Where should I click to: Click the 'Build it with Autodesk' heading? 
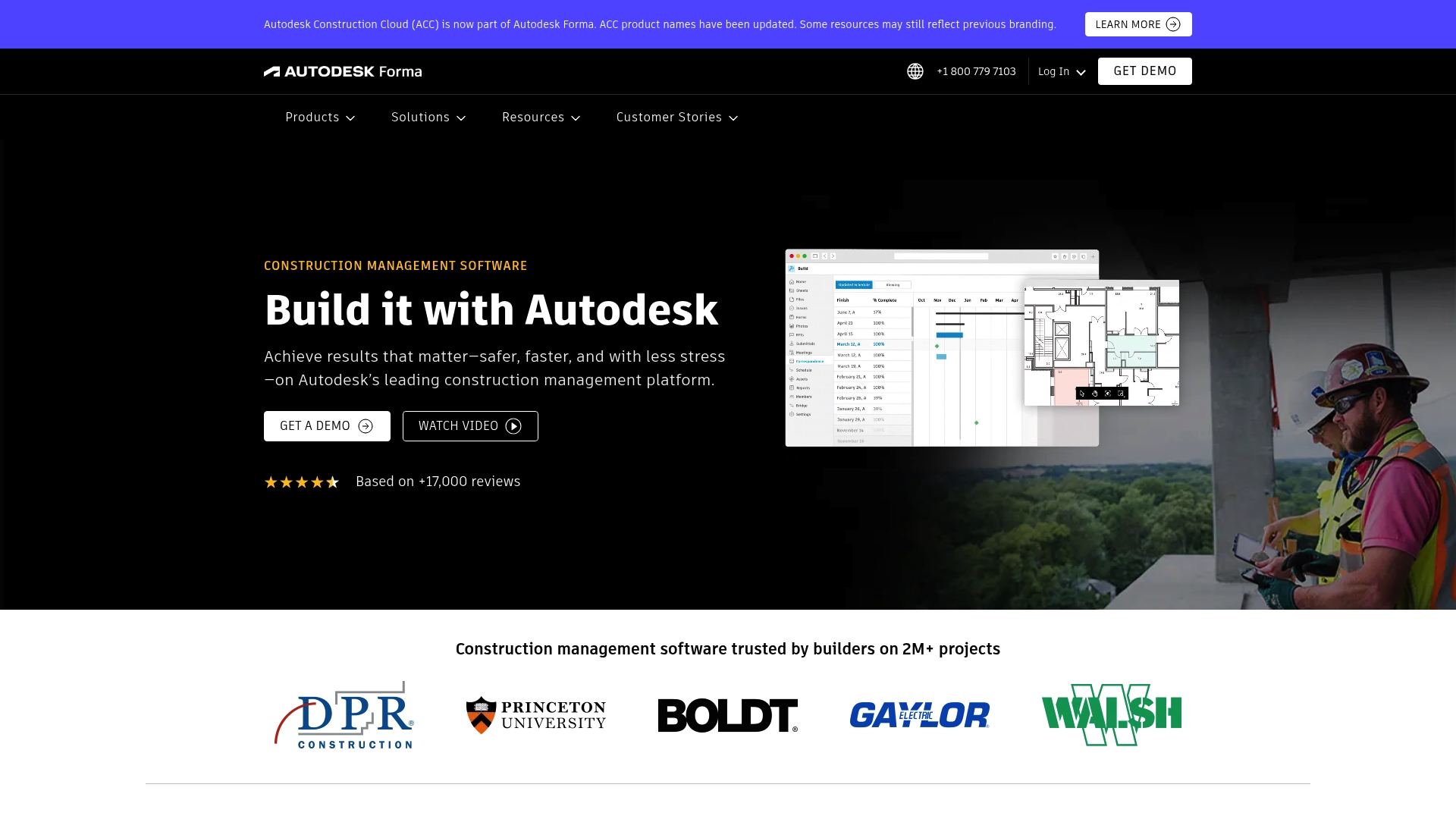491,309
